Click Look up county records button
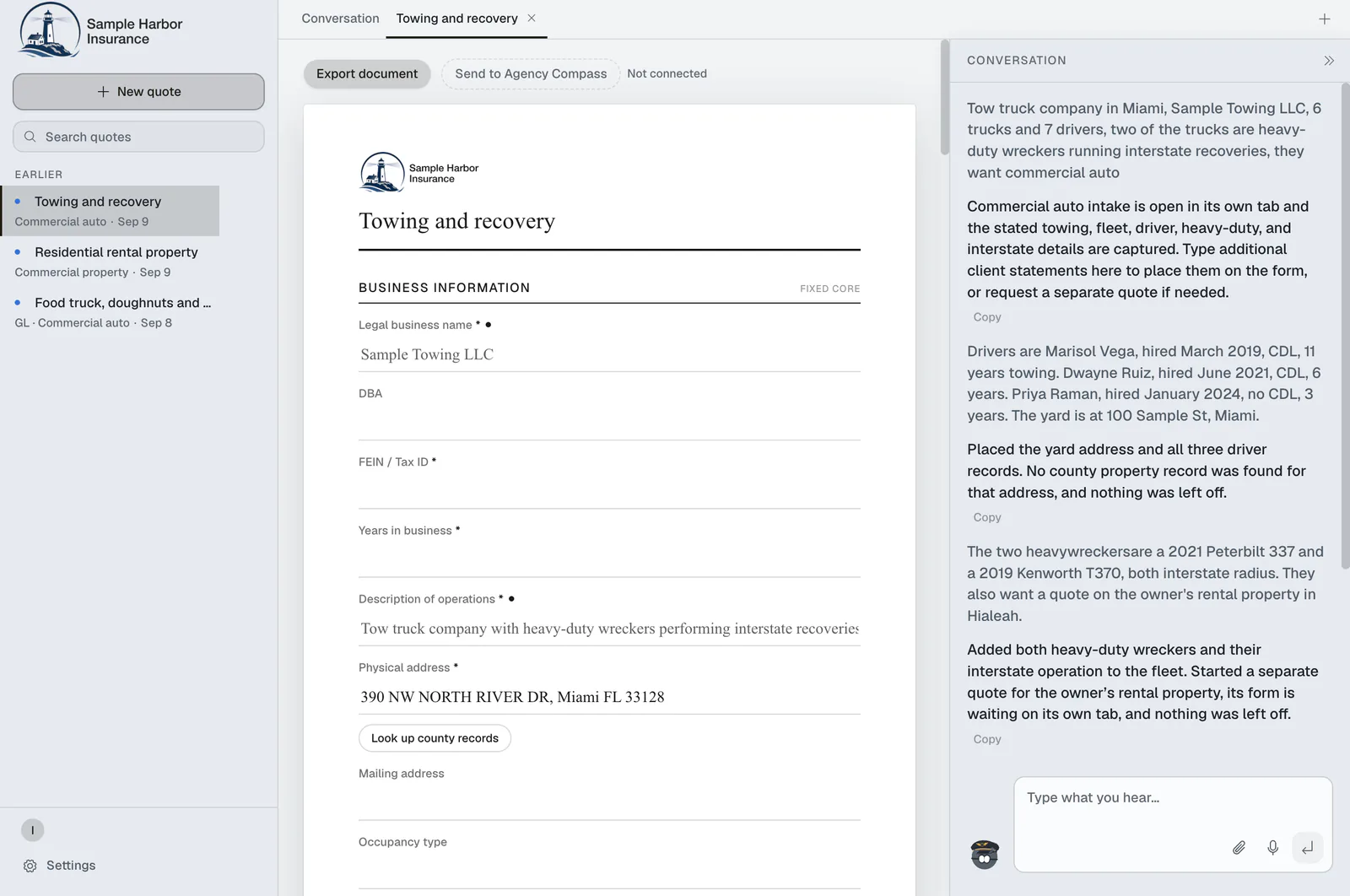Viewport: 1350px width, 896px height. tap(435, 738)
